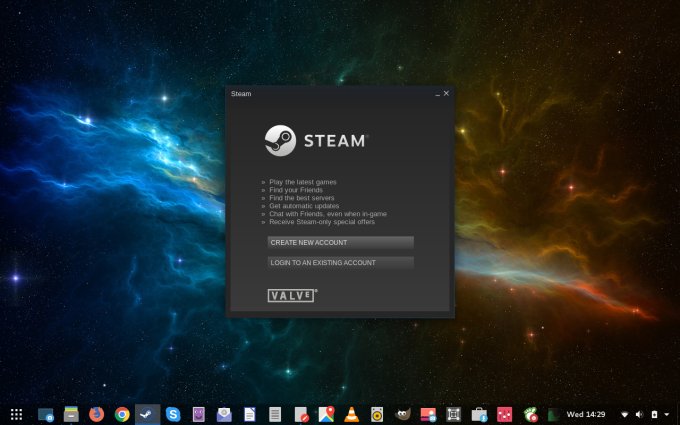Viewport: 680px width, 425px height.
Task: Click 'Play the latest games' text
Action: click(303, 182)
